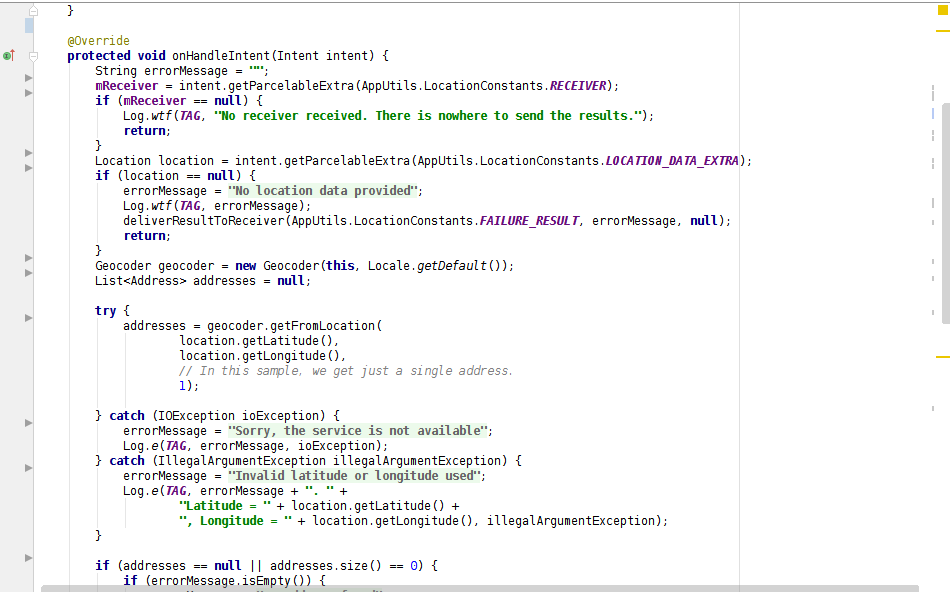Click the yellow inspection status square
The image size is (950, 592).
pos(943,10)
